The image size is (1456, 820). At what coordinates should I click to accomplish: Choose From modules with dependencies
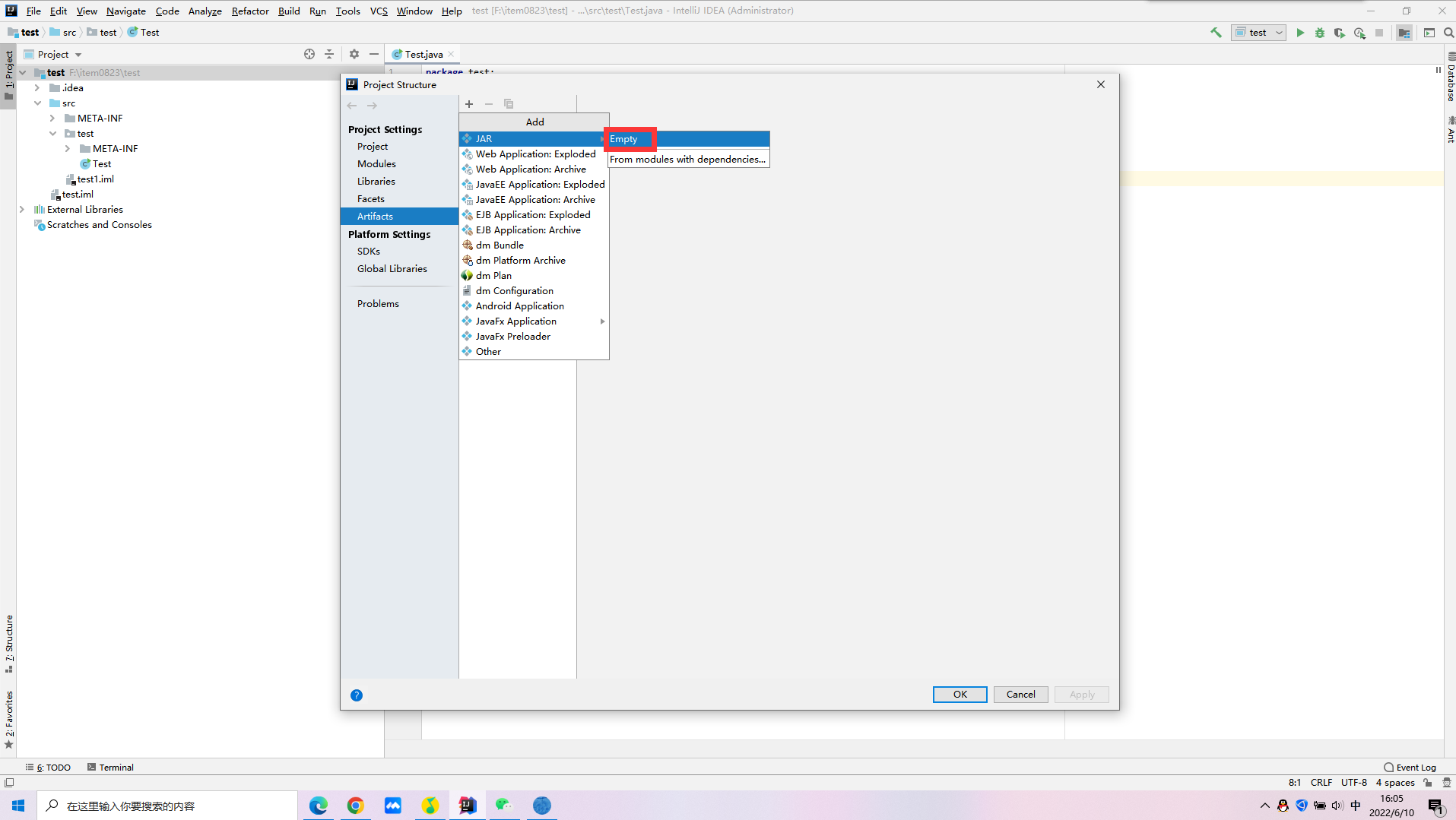click(689, 159)
